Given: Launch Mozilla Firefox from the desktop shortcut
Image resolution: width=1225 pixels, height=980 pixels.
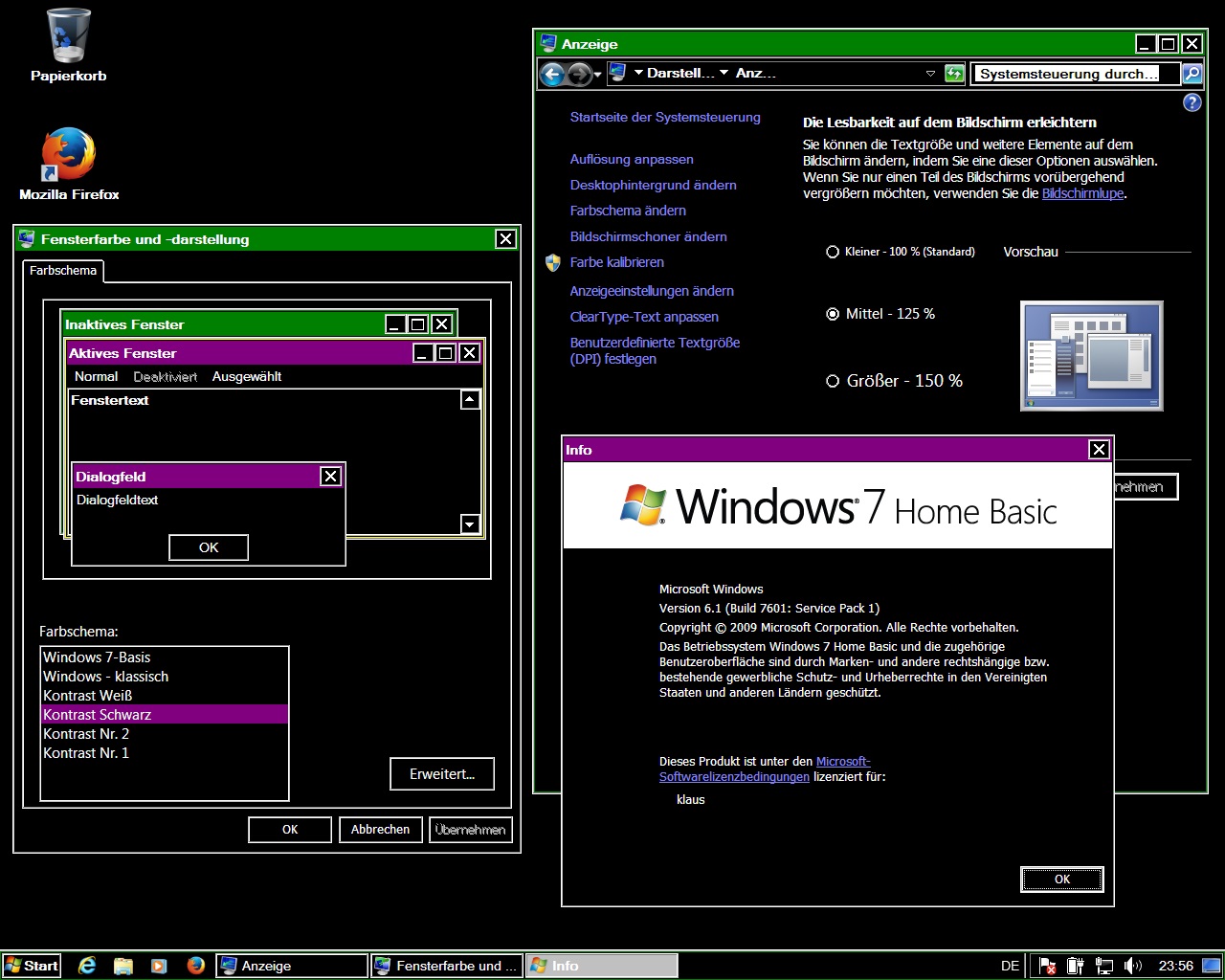Looking at the screenshot, I should point(69,164).
